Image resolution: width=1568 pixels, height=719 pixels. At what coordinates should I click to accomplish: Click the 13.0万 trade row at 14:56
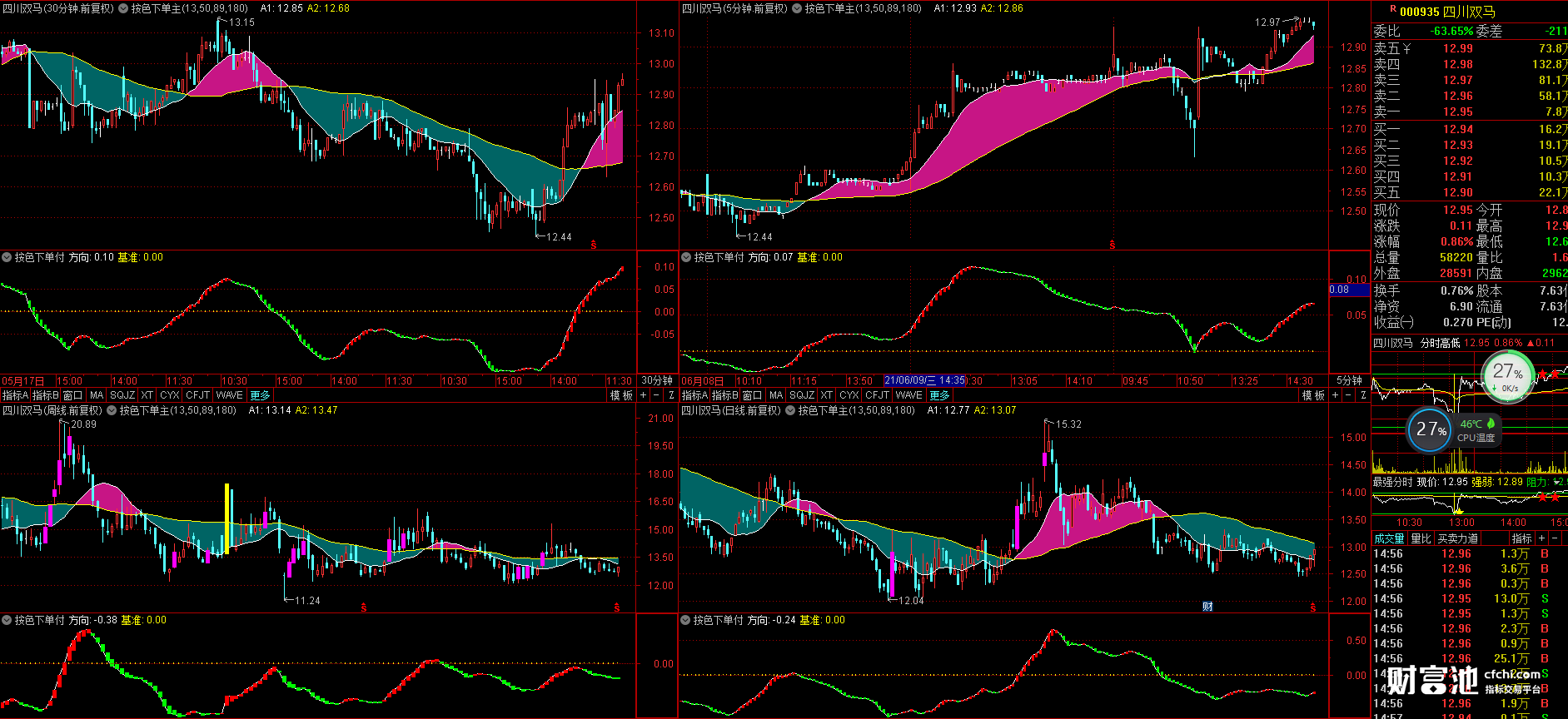pyautogui.click(x=1470, y=598)
